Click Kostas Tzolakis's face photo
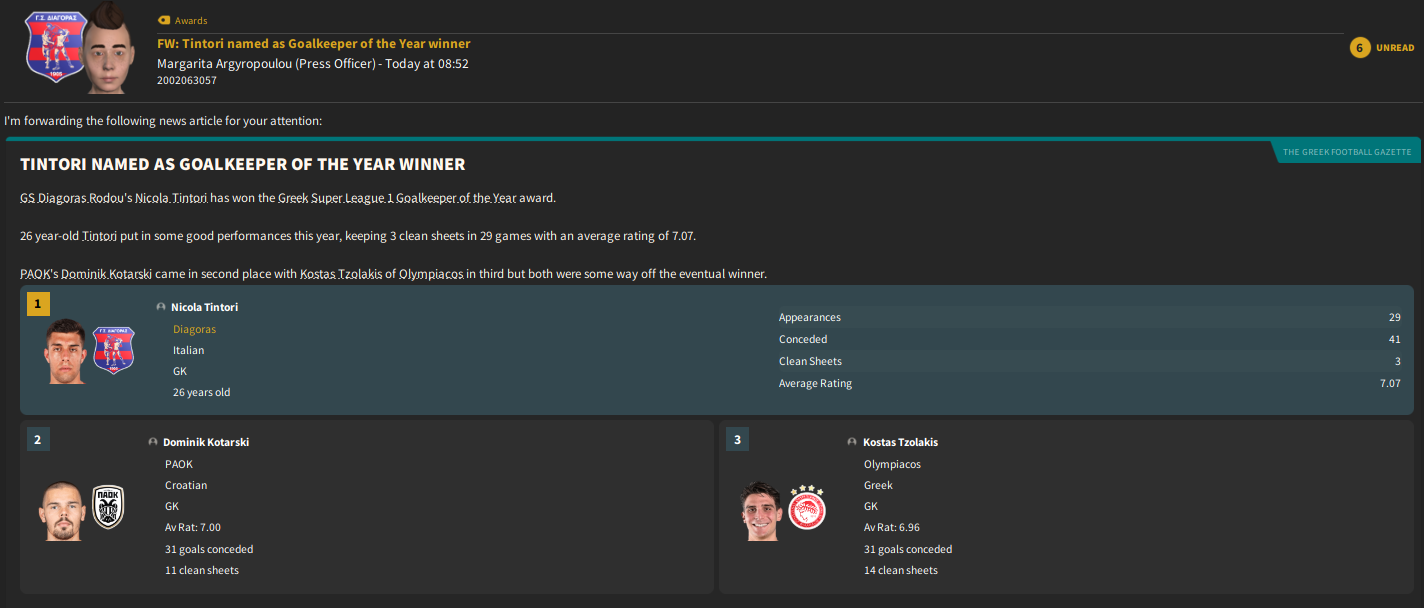Screen dimensions: 1424x608 click(x=762, y=510)
